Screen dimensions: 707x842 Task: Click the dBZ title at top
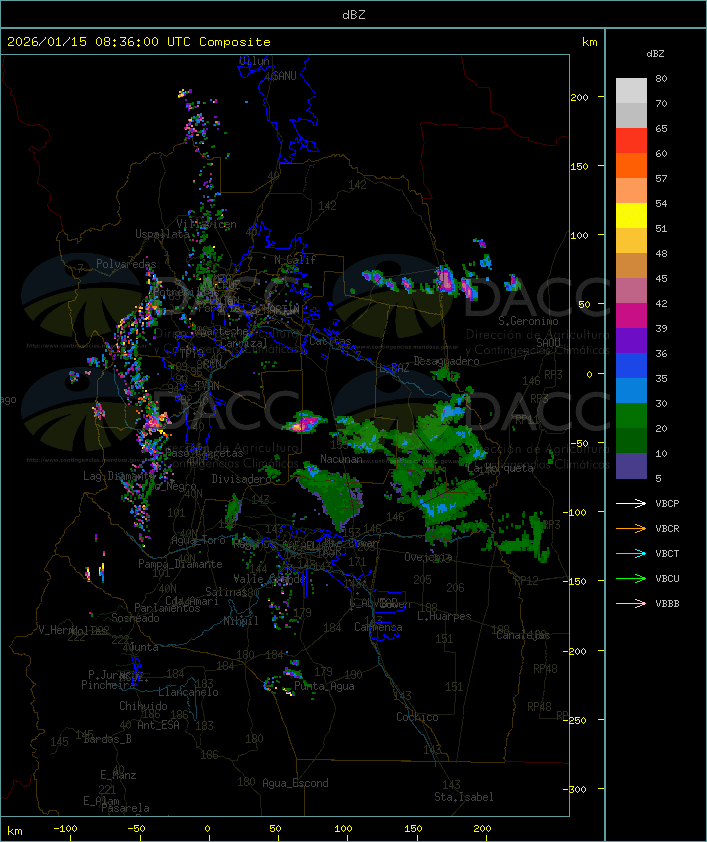tap(353, 13)
